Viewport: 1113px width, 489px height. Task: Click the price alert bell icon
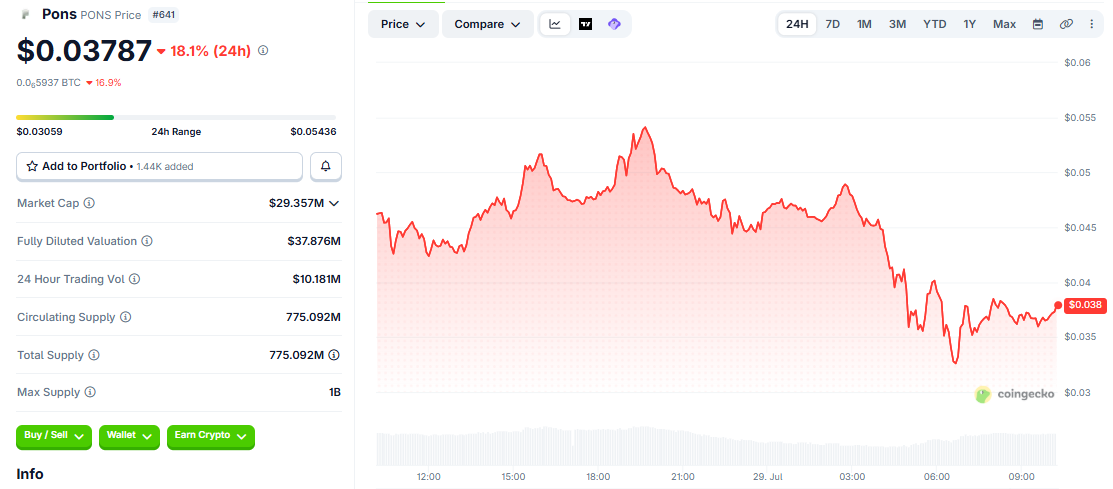[x=326, y=166]
